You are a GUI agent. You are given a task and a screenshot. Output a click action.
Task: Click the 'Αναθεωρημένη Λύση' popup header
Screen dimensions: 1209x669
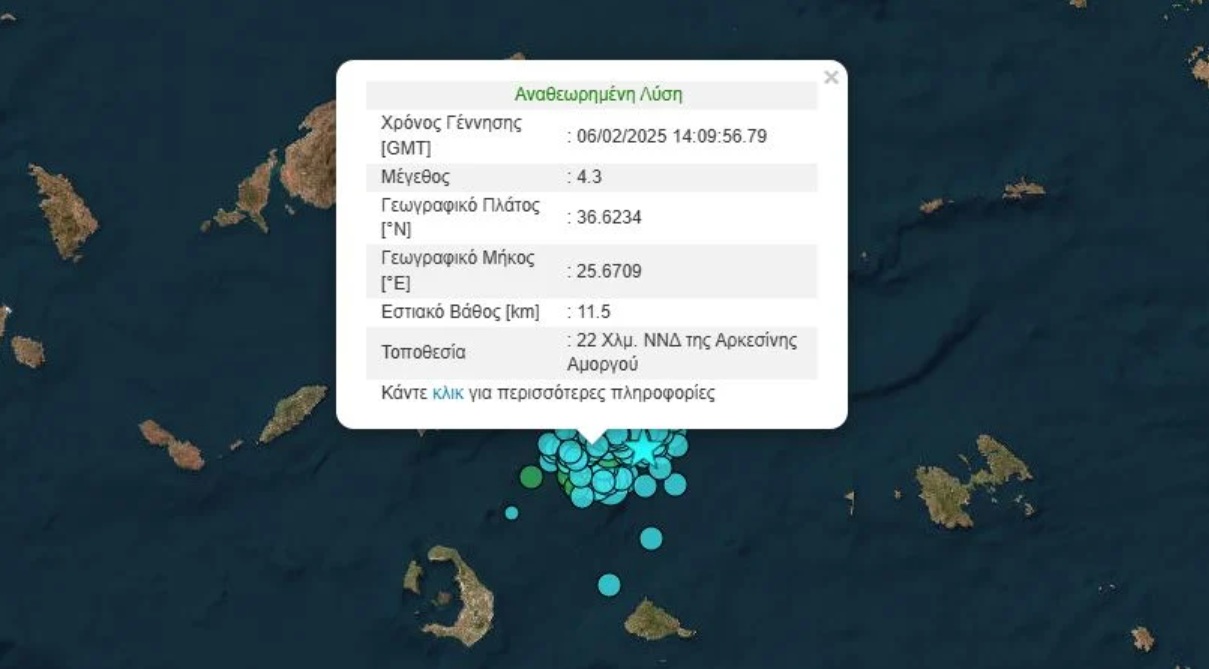[598, 95]
